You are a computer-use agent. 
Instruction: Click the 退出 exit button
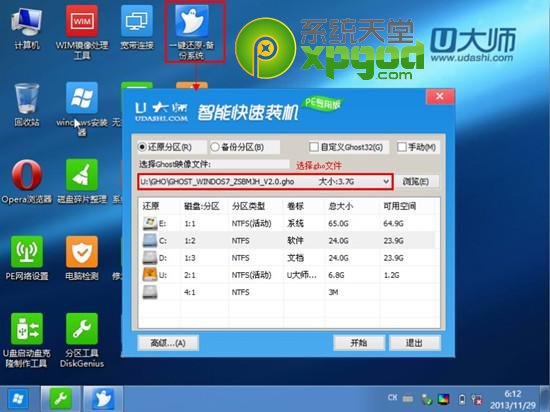click(x=415, y=343)
